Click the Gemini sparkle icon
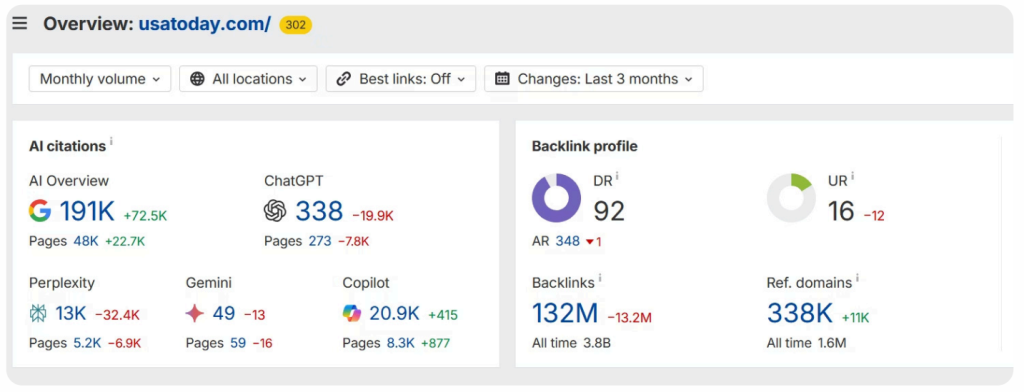Viewport: 1024px width, 392px height. coord(195,314)
